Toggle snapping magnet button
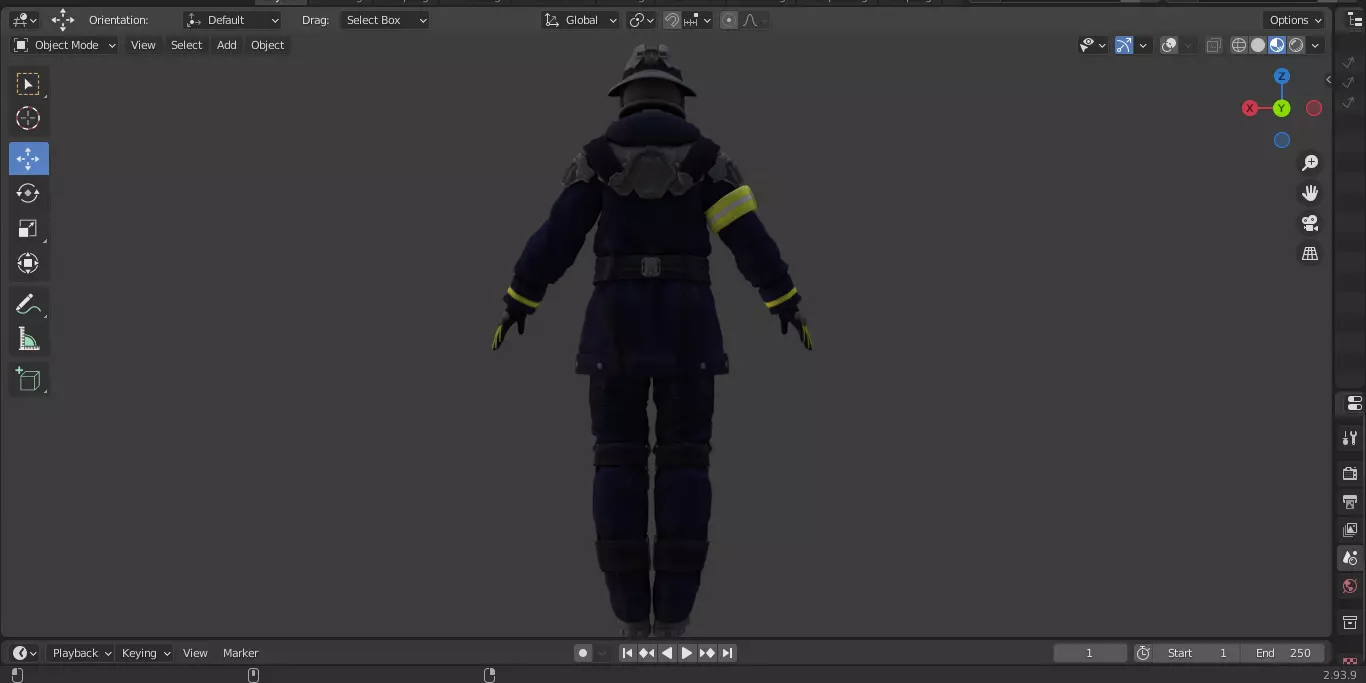Screen dimensions: 1366x683 click(x=672, y=20)
